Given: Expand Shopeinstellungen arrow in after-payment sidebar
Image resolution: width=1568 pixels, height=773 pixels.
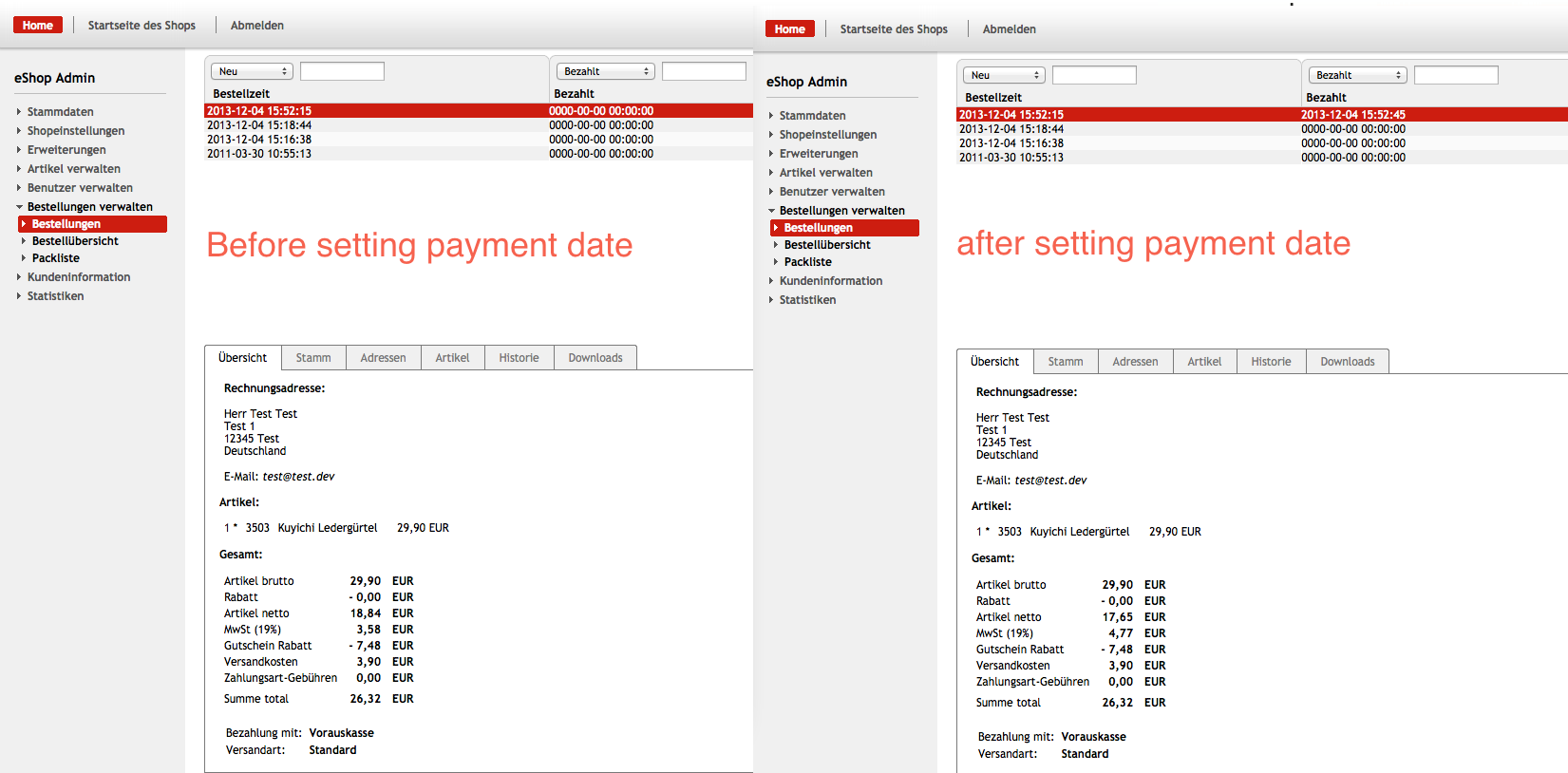Looking at the screenshot, I should coord(771,135).
